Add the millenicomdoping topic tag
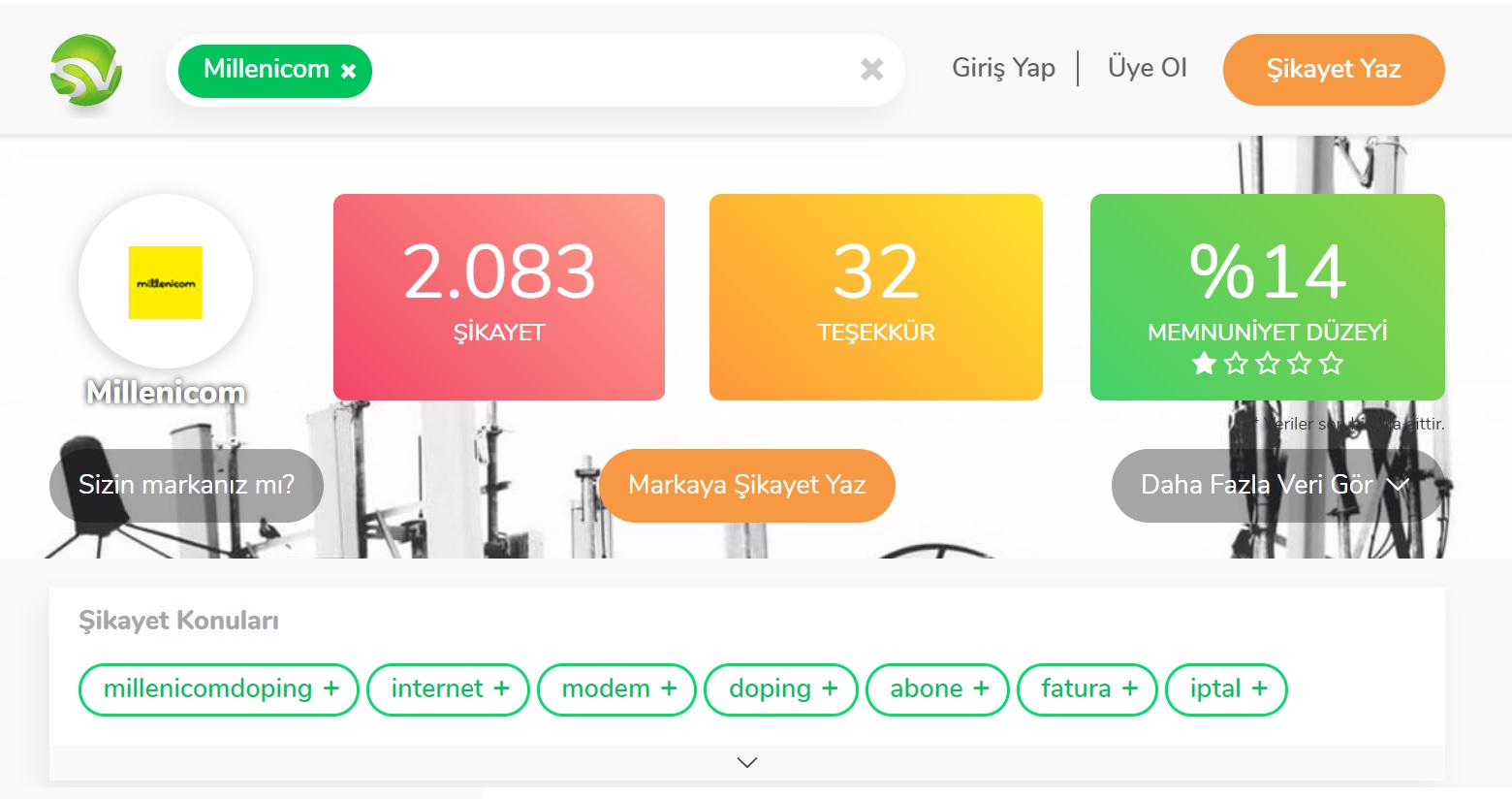The width and height of the screenshot is (1512, 799). tap(219, 689)
